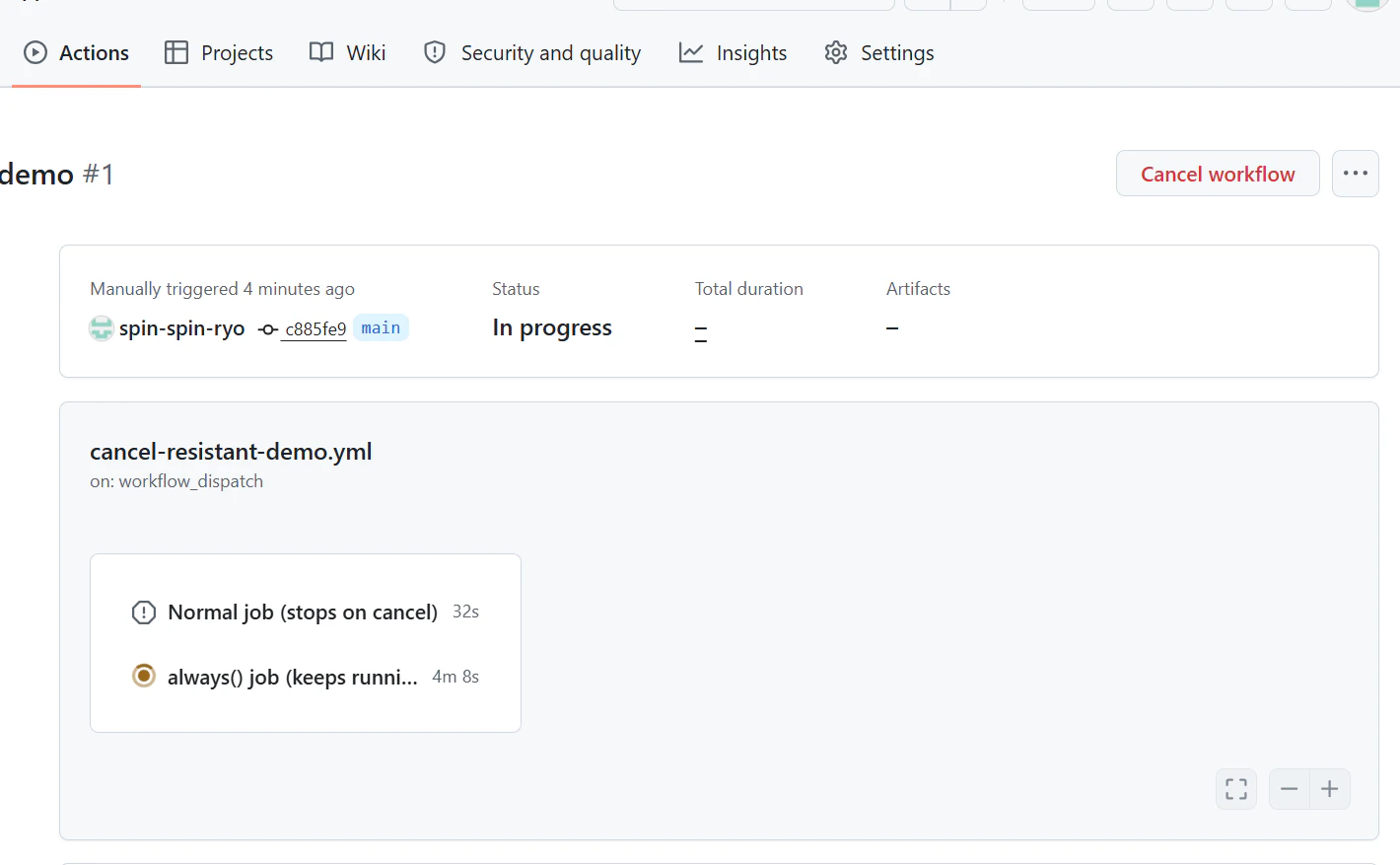This screenshot has width=1400, height=865.
Task: Click the 32s job duration
Action: click(465, 612)
